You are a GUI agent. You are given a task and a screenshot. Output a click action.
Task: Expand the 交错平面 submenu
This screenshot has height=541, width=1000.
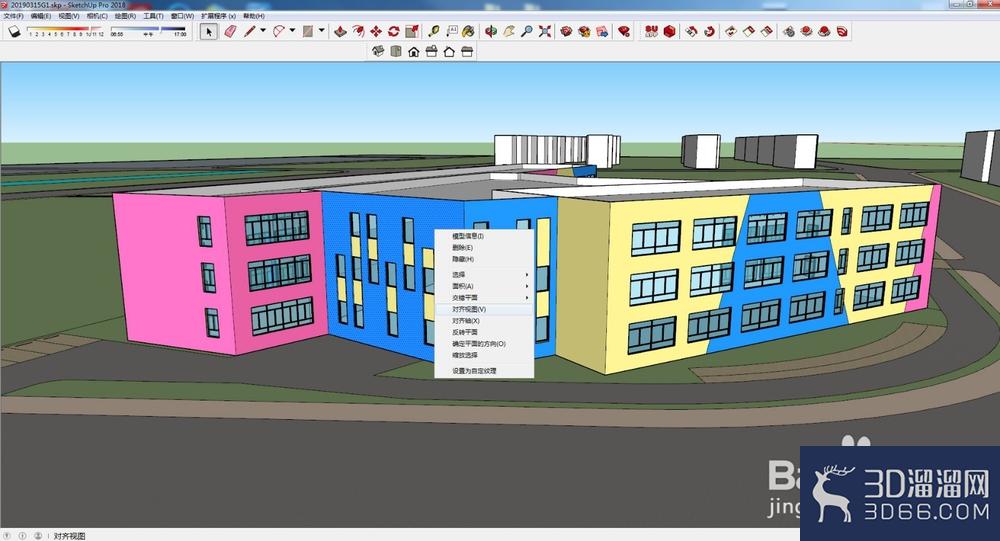[x=484, y=297]
